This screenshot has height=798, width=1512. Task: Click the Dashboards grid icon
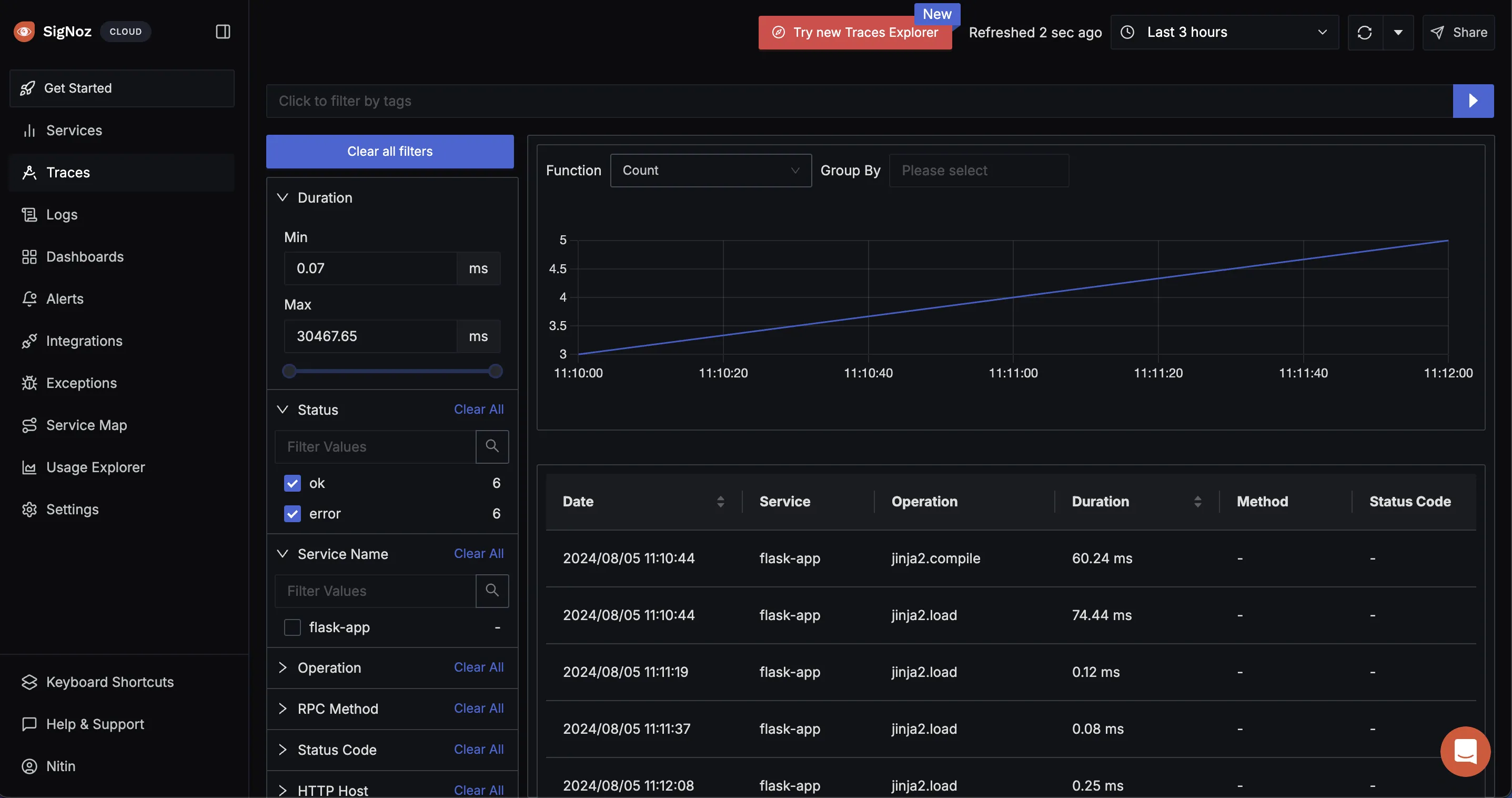(29, 256)
